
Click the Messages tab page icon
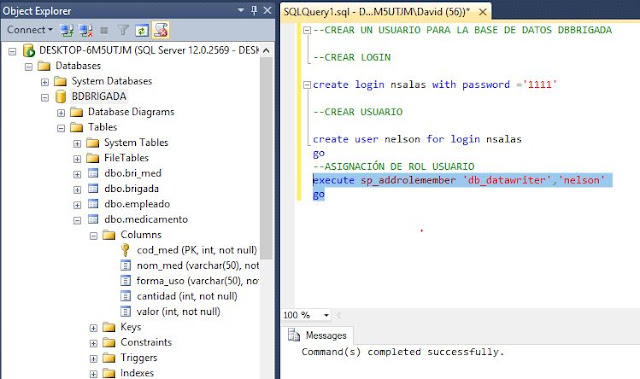point(294,335)
